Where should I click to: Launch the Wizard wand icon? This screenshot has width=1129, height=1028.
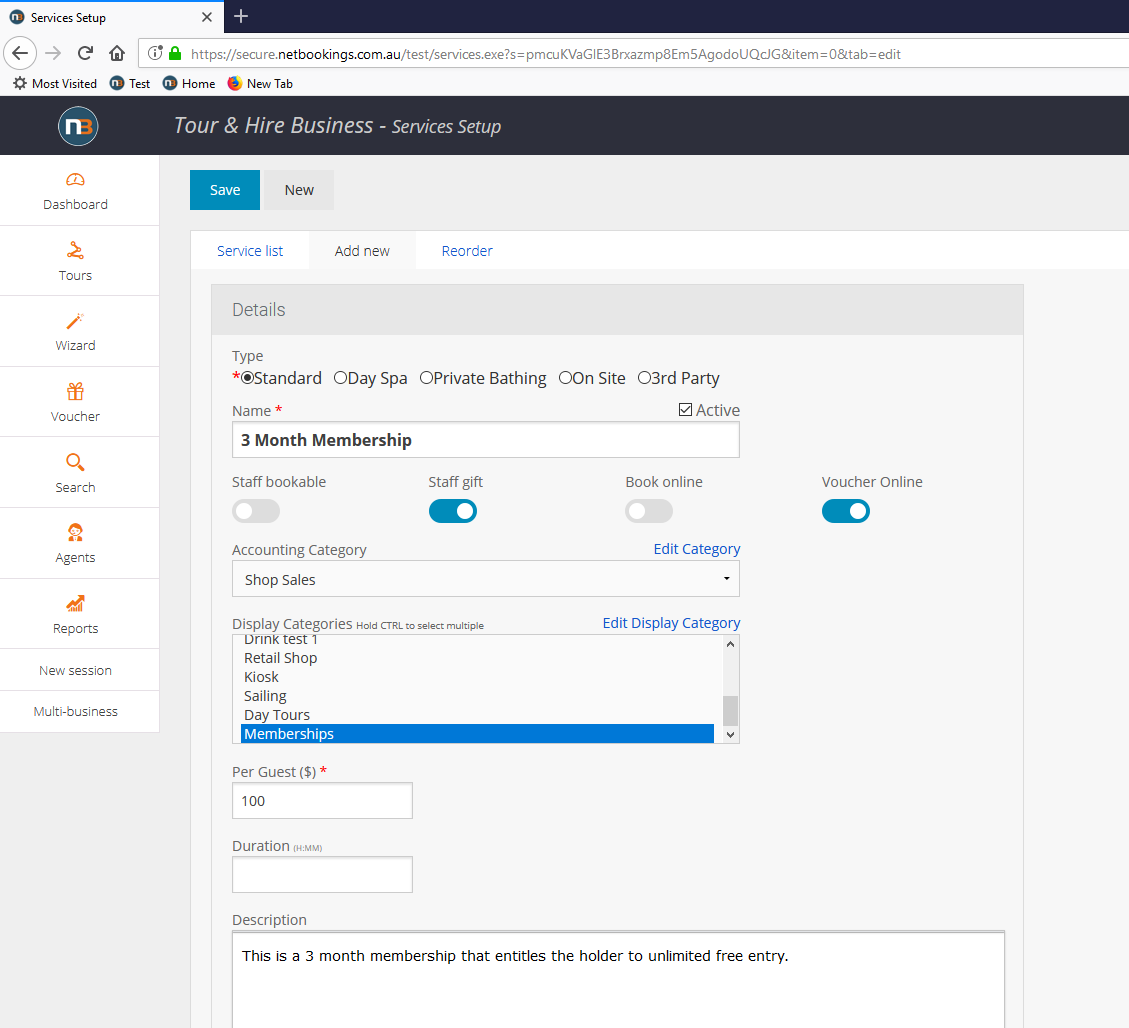pos(76,321)
